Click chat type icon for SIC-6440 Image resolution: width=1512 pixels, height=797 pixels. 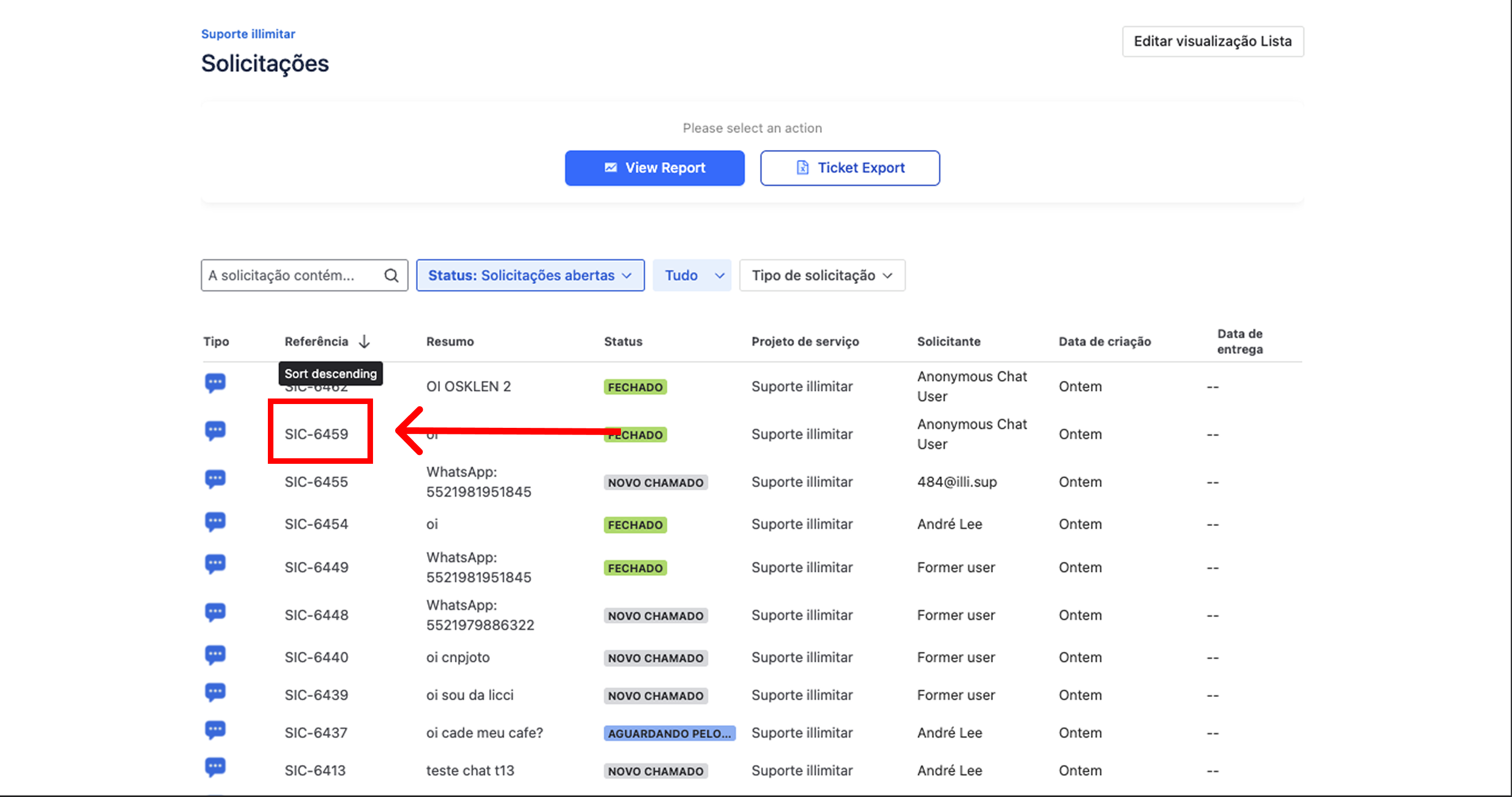tap(215, 655)
